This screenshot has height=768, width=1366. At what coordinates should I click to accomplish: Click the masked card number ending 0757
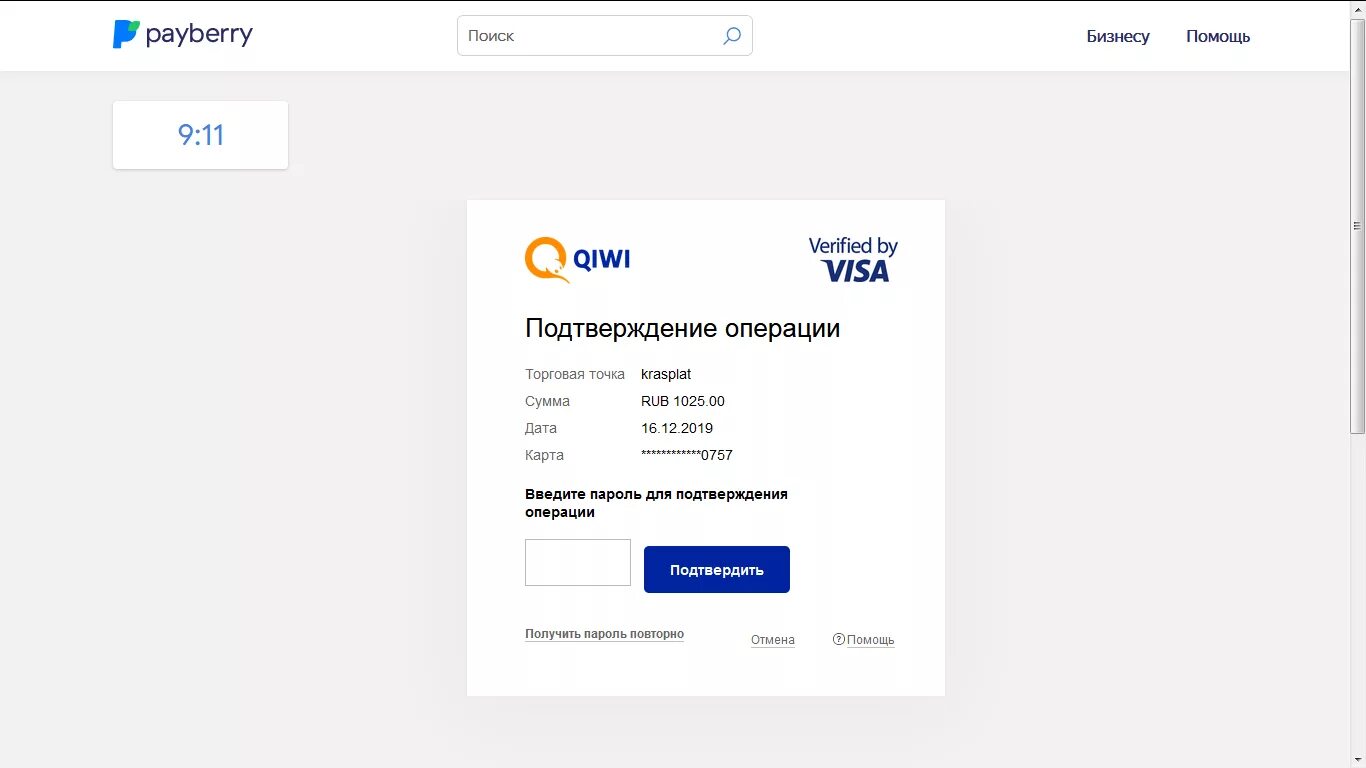click(x=687, y=455)
